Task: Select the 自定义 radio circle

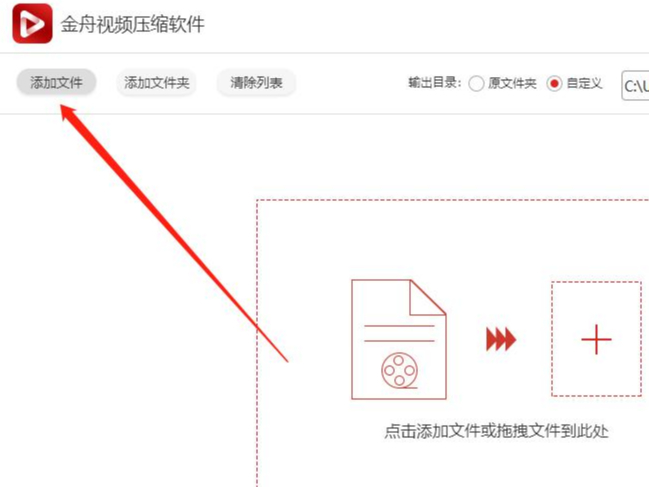Action: click(x=554, y=84)
